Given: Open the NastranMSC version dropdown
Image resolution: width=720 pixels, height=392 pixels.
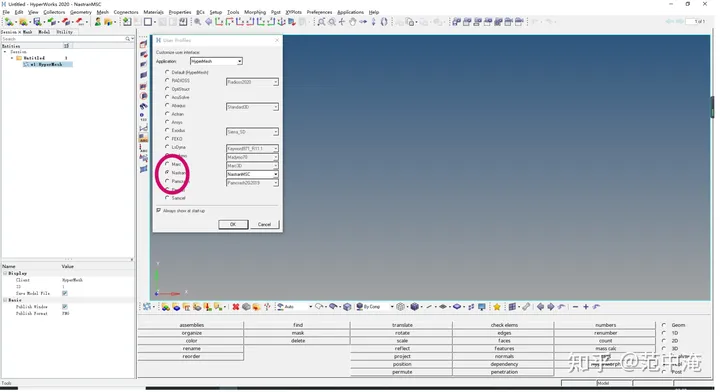Looking at the screenshot, I should coord(252,174).
